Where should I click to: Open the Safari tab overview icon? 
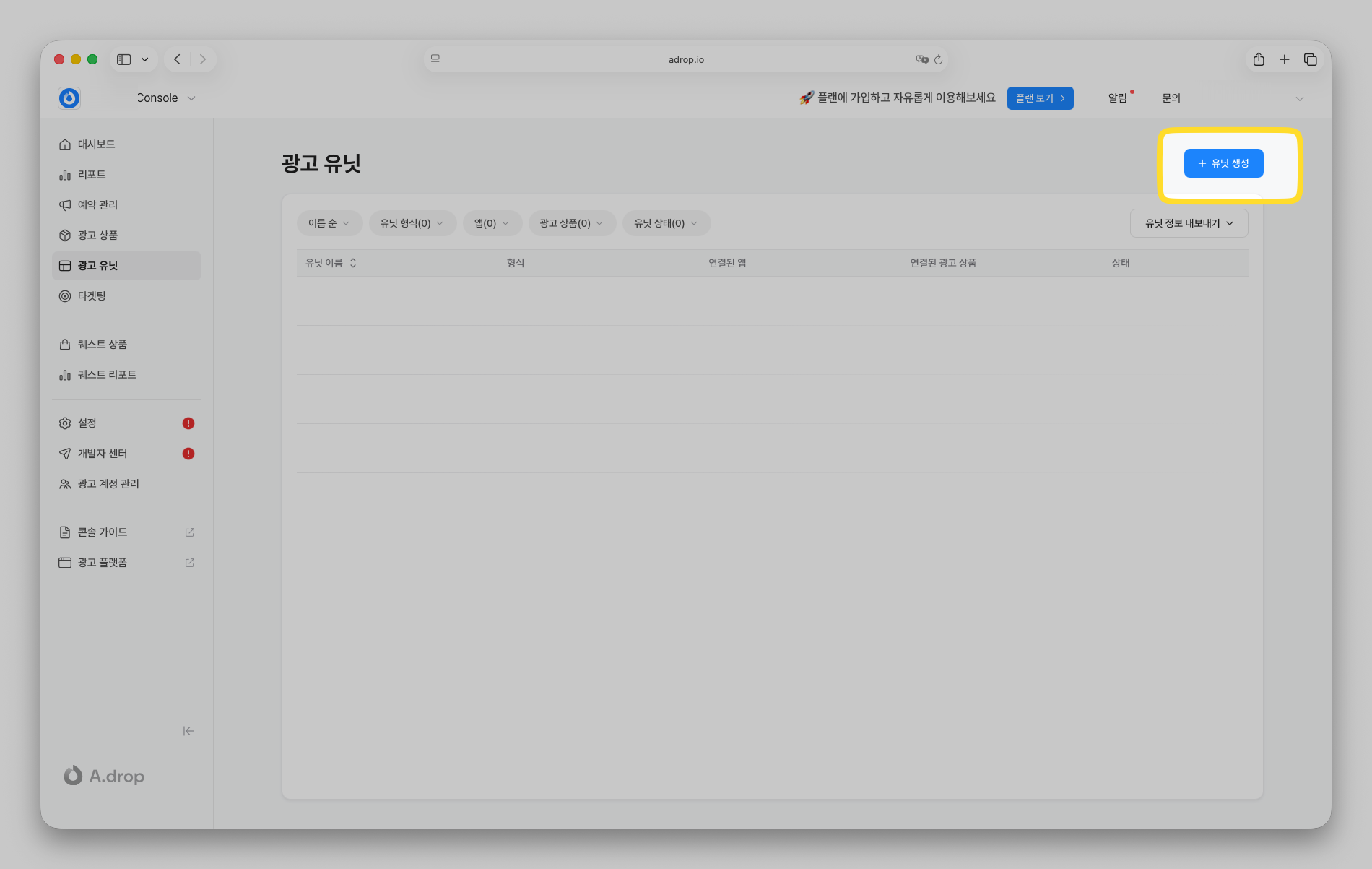[1310, 60]
